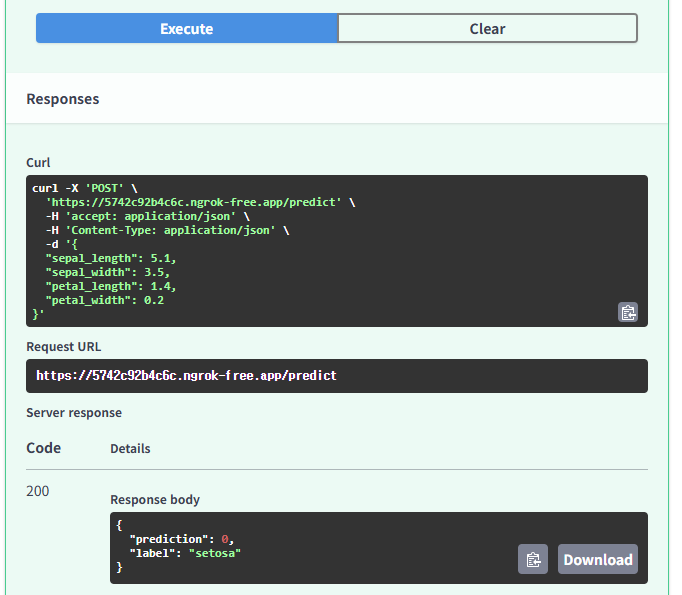This screenshot has height=595, width=682.
Task: Download the response body
Action: click(597, 559)
